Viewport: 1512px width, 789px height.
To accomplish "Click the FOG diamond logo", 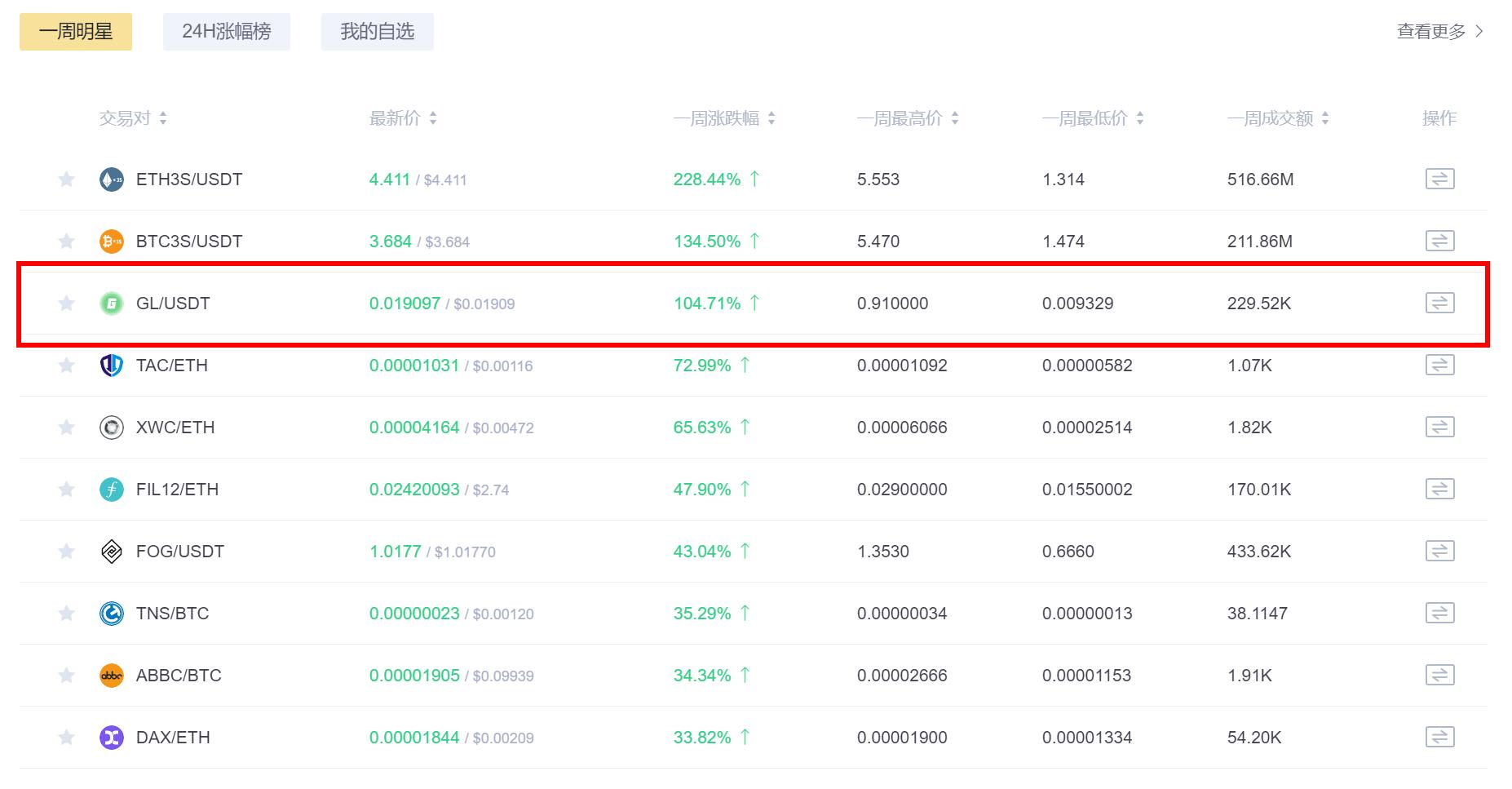I will click(x=112, y=552).
